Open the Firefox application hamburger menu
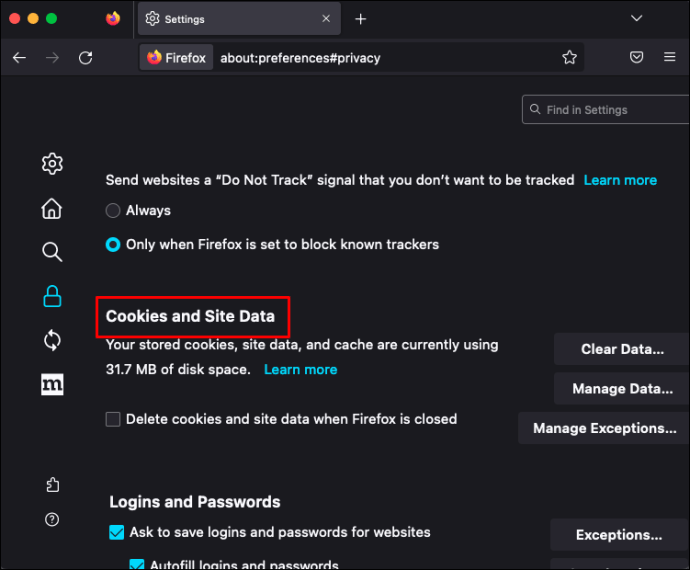Viewport: 690px width, 570px height. 670,58
